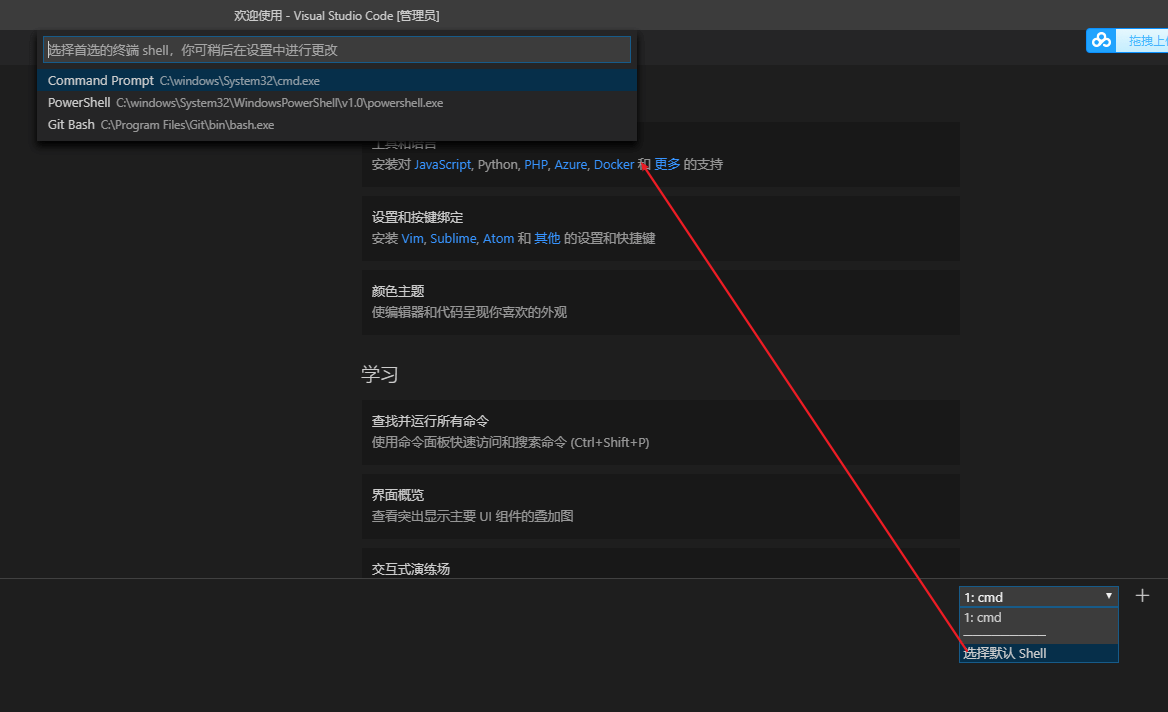Pick Git Bash as terminal shell
Screen dimensions: 1168x712
(x=337, y=124)
